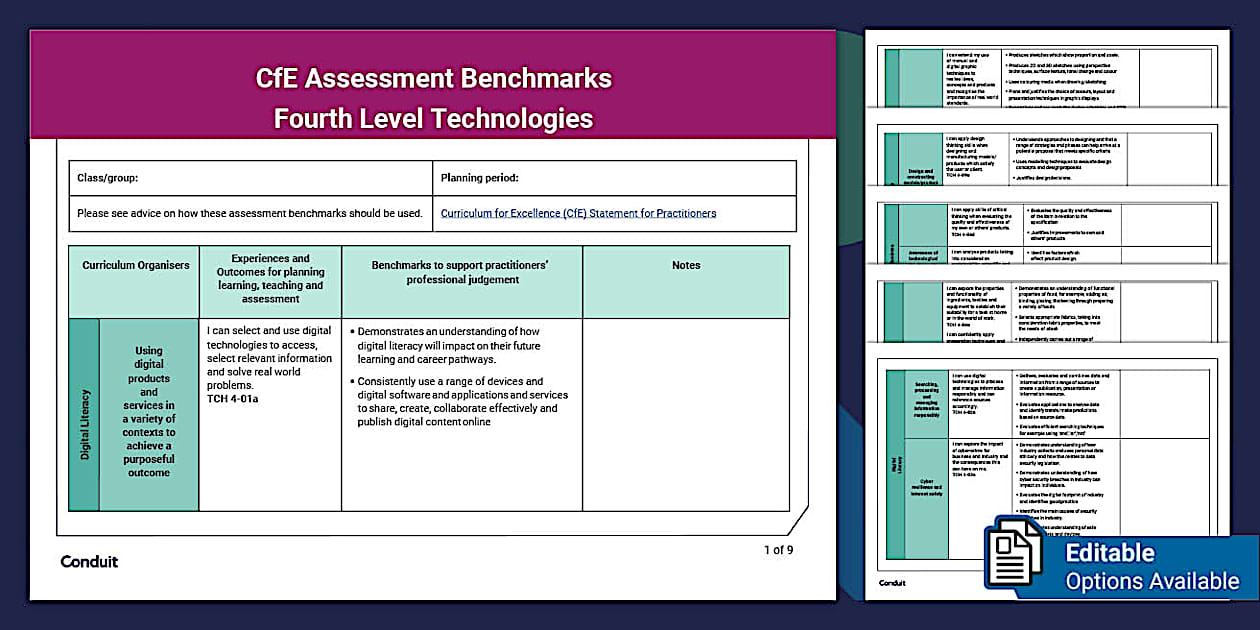This screenshot has width=1260, height=630.
Task: Click the Planning period field
Action: [x=614, y=178]
